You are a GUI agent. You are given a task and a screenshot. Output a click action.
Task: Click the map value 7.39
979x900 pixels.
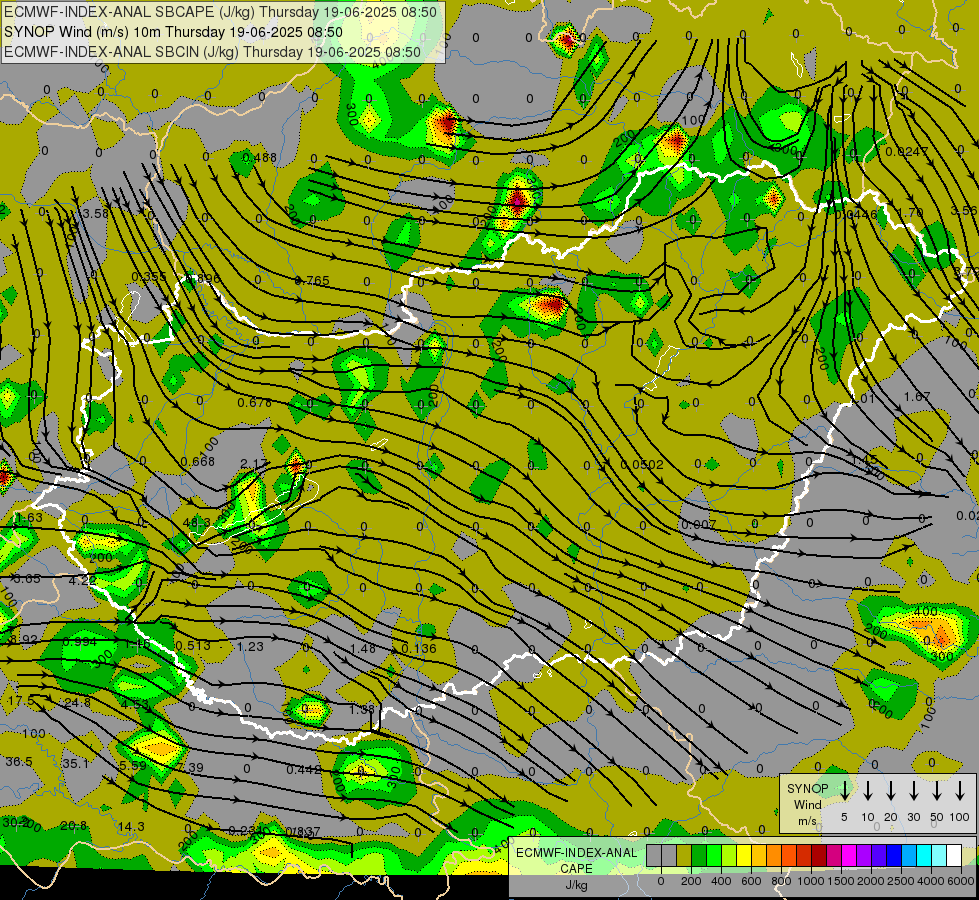pyautogui.click(x=190, y=767)
